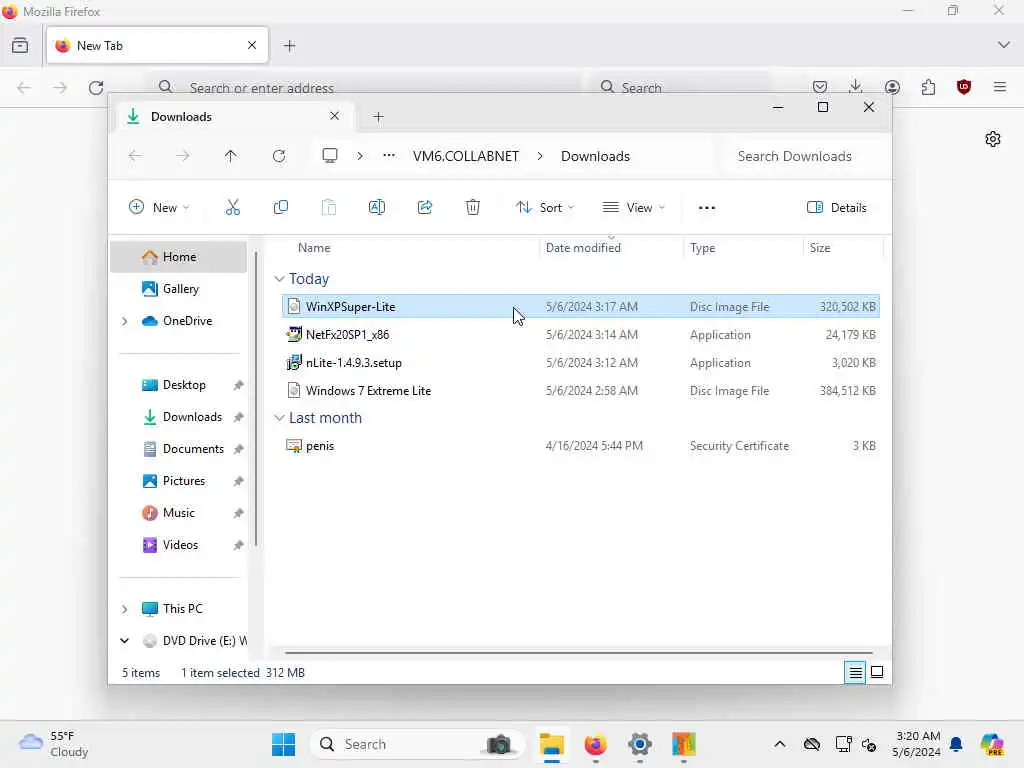Go up one folder level in Explorer
1024x768 pixels.
231,156
